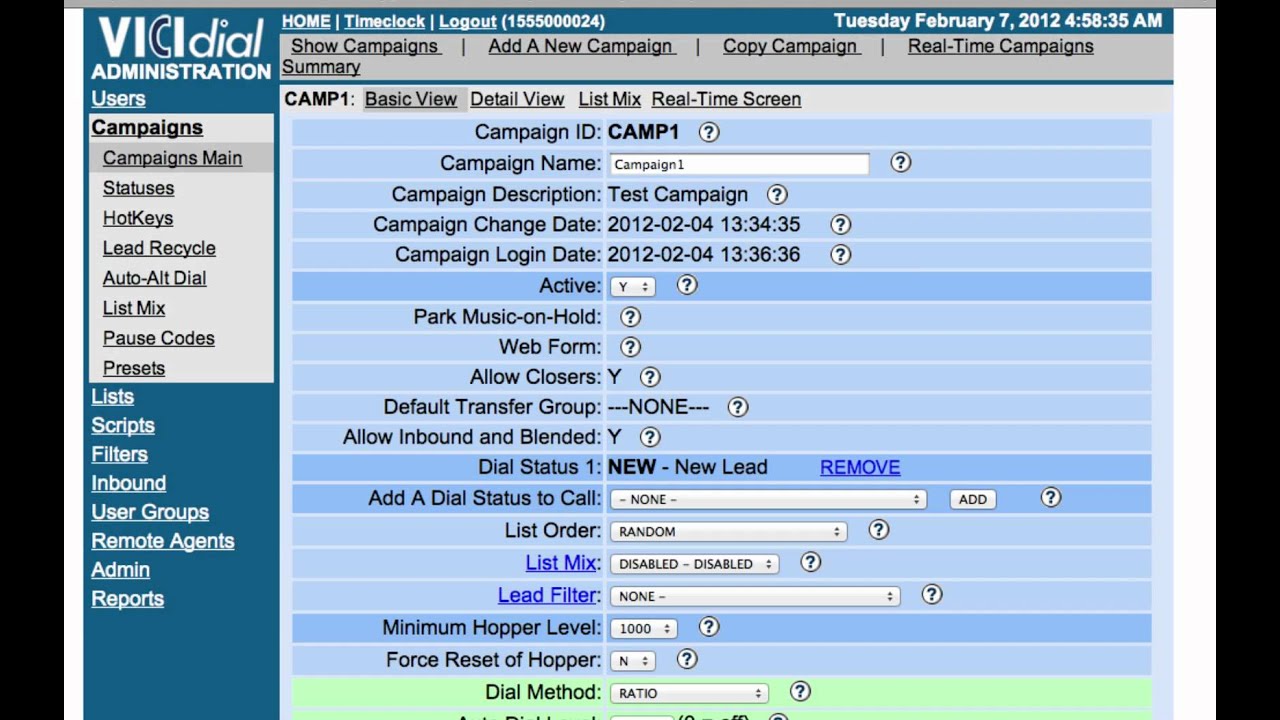Switch to Basic View tab

click(411, 99)
